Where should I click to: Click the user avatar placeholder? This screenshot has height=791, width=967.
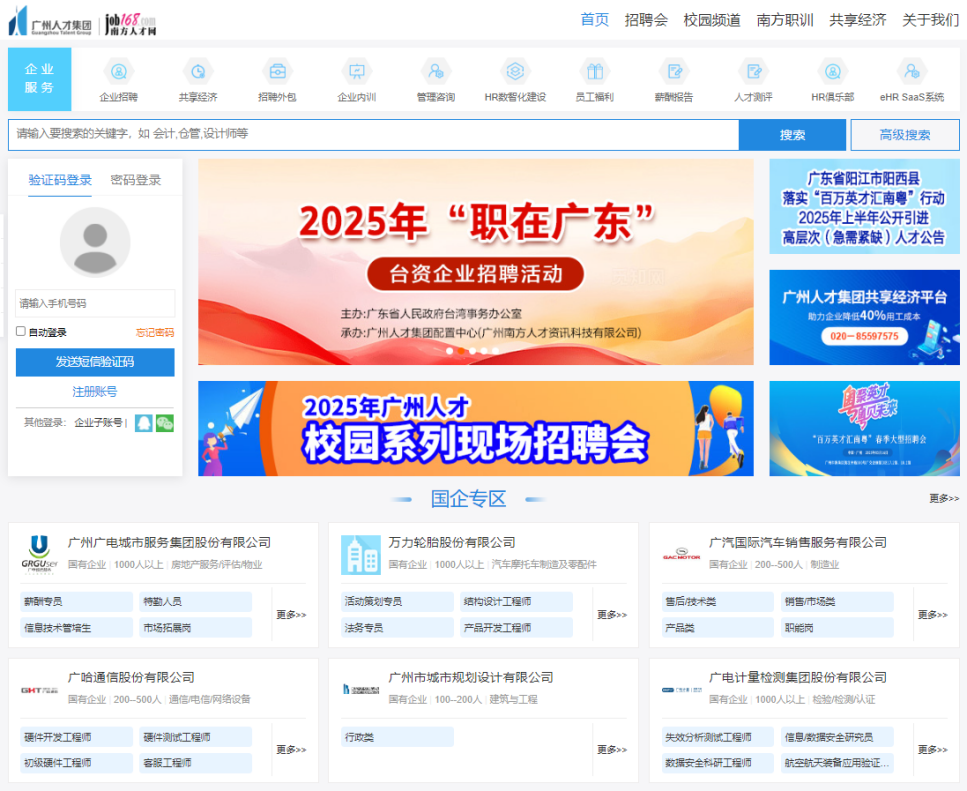[95, 242]
